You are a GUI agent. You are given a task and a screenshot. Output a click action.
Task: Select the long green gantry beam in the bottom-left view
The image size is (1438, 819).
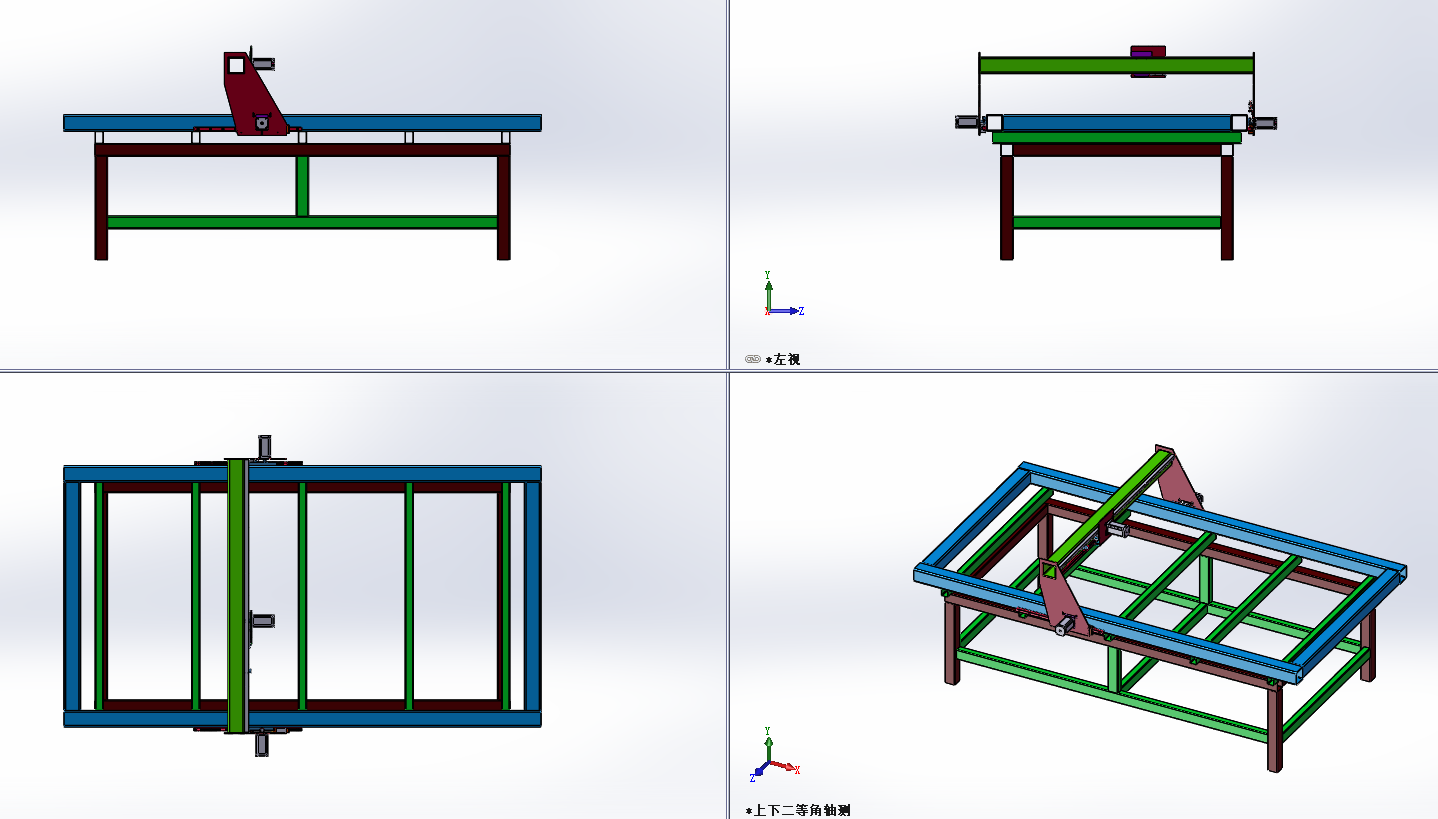click(x=237, y=596)
